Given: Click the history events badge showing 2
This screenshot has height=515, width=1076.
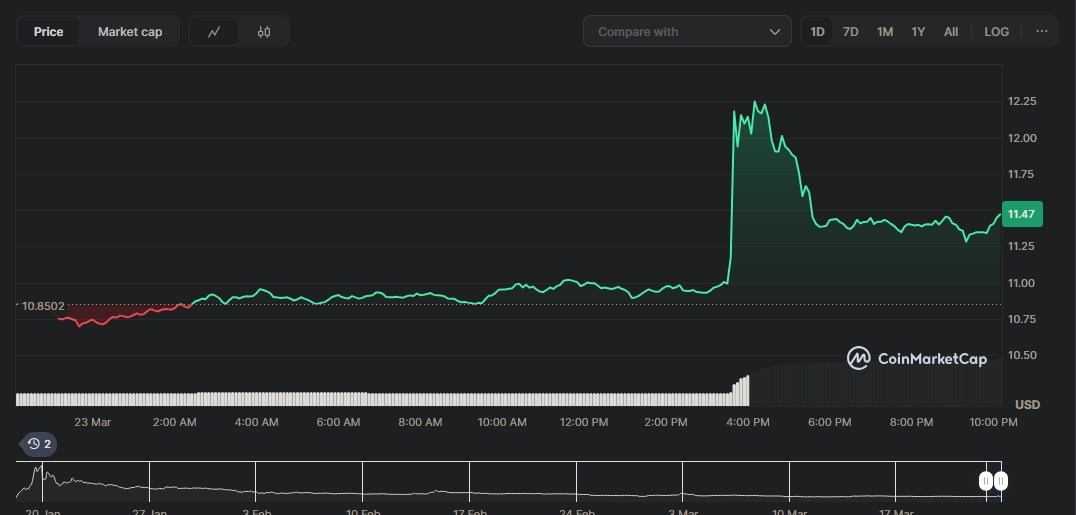Looking at the screenshot, I should click(x=39, y=444).
